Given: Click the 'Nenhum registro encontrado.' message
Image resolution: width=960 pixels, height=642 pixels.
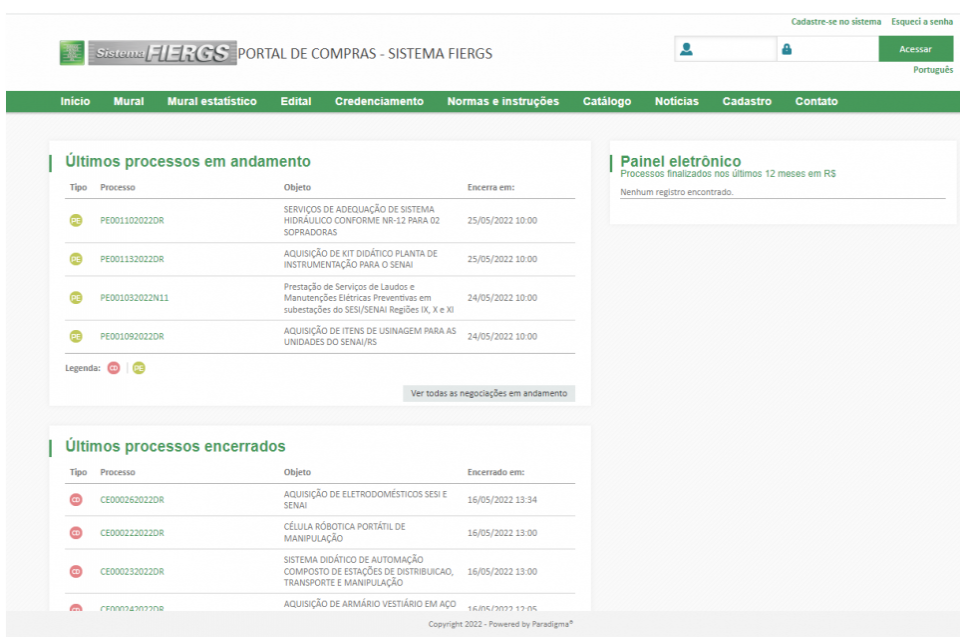Looking at the screenshot, I should (x=677, y=192).
